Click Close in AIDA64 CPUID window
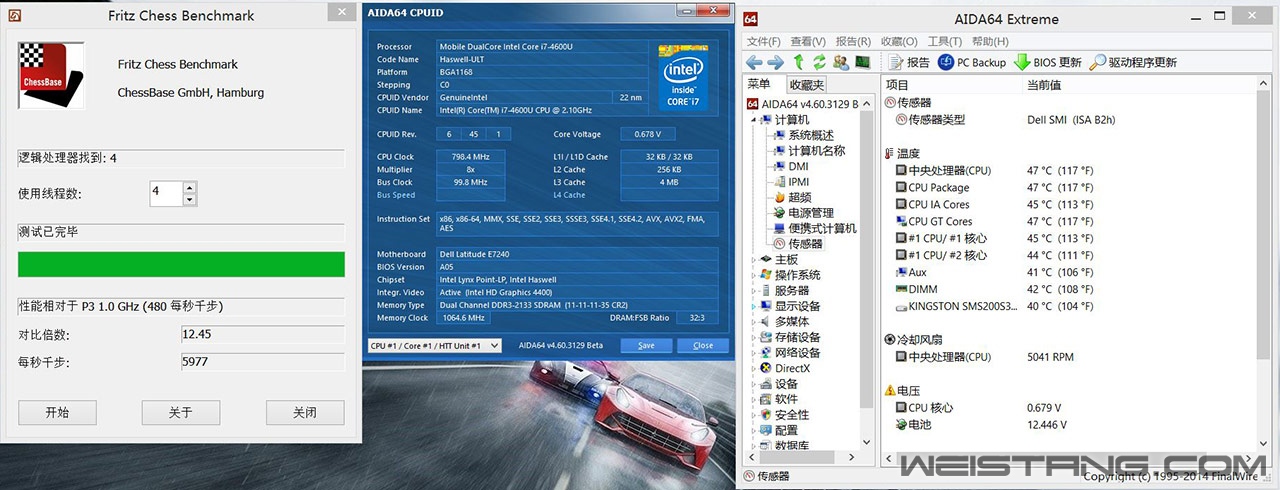1280x490 pixels. click(703, 345)
